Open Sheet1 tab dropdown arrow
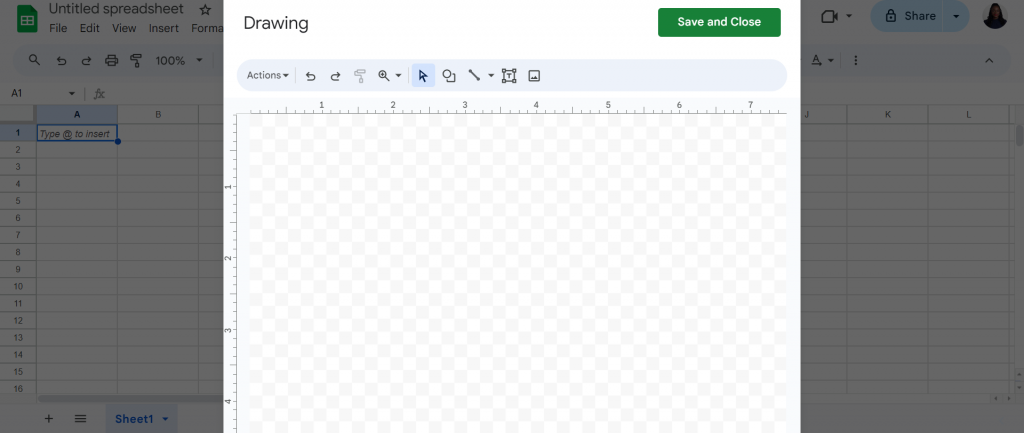The width and height of the screenshot is (1024, 433). [165, 419]
